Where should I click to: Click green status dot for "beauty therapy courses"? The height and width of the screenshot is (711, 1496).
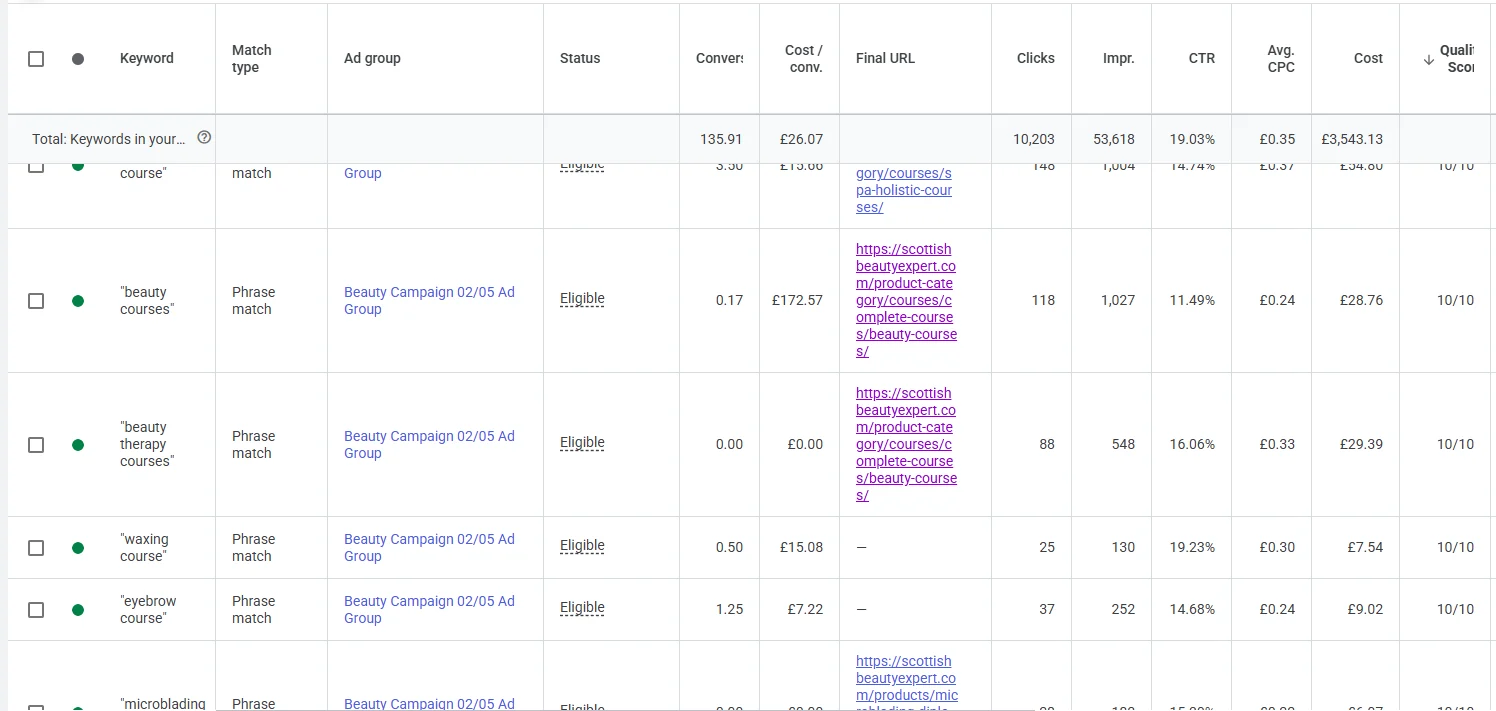pos(78,445)
